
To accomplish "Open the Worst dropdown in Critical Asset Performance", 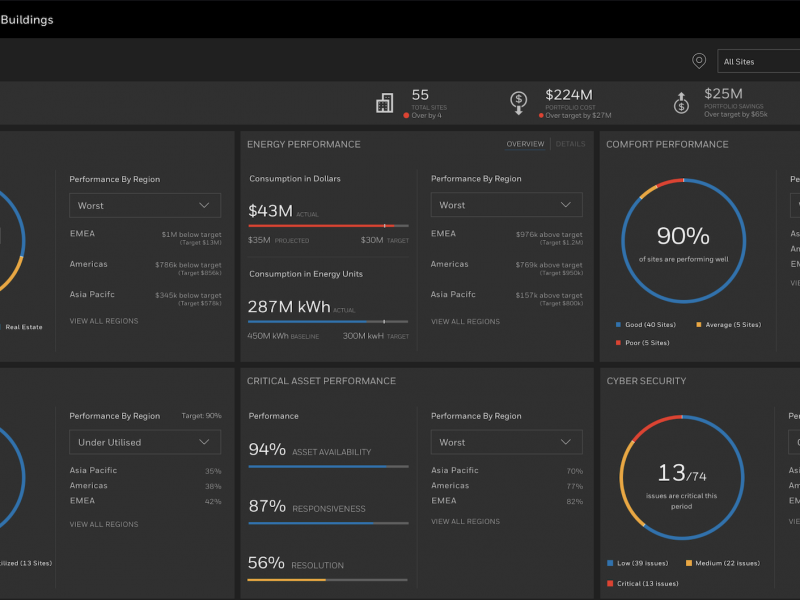I will coord(506,441).
